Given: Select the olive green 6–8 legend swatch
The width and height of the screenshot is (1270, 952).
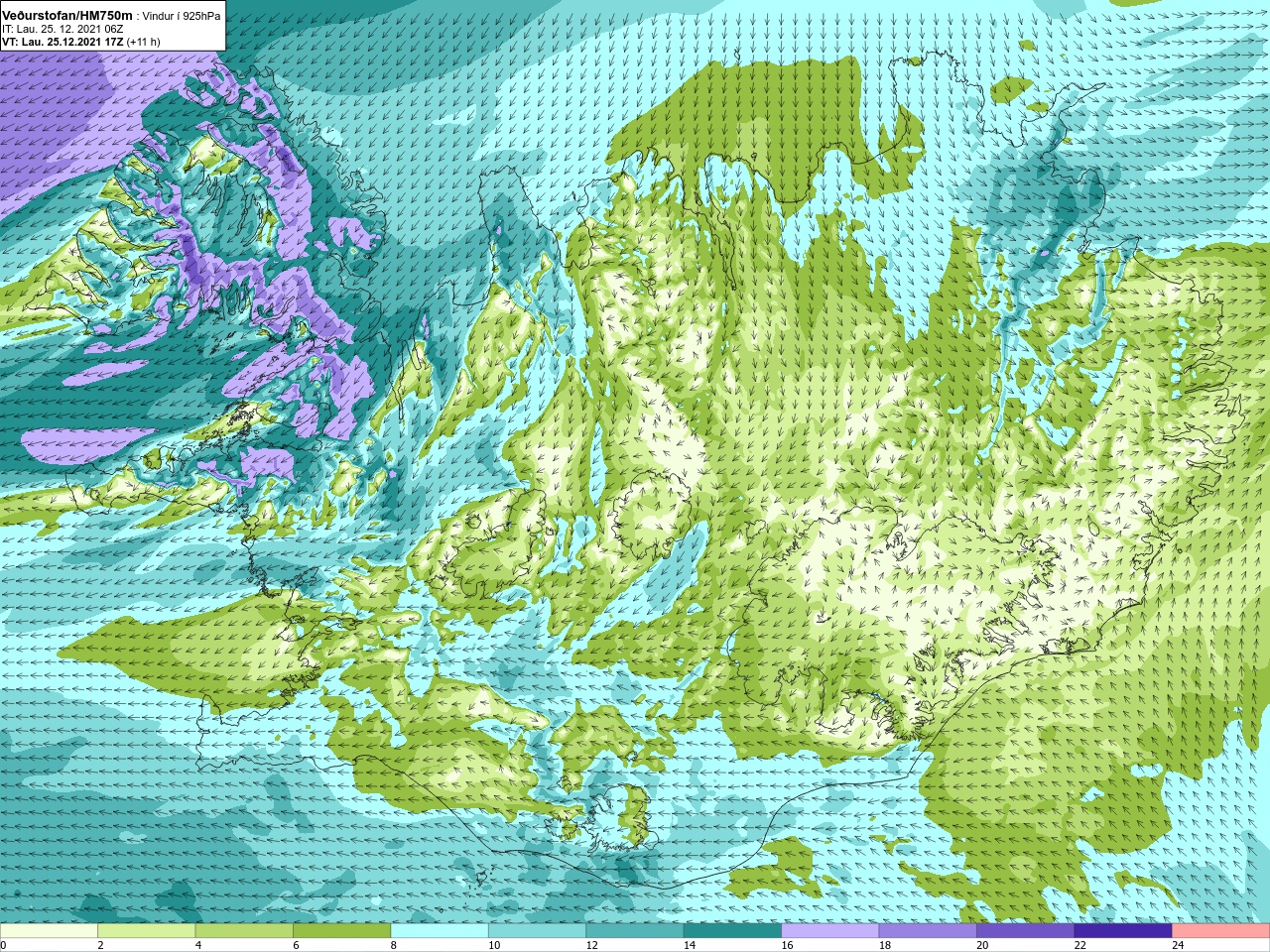Looking at the screenshot, I should click(x=341, y=931).
